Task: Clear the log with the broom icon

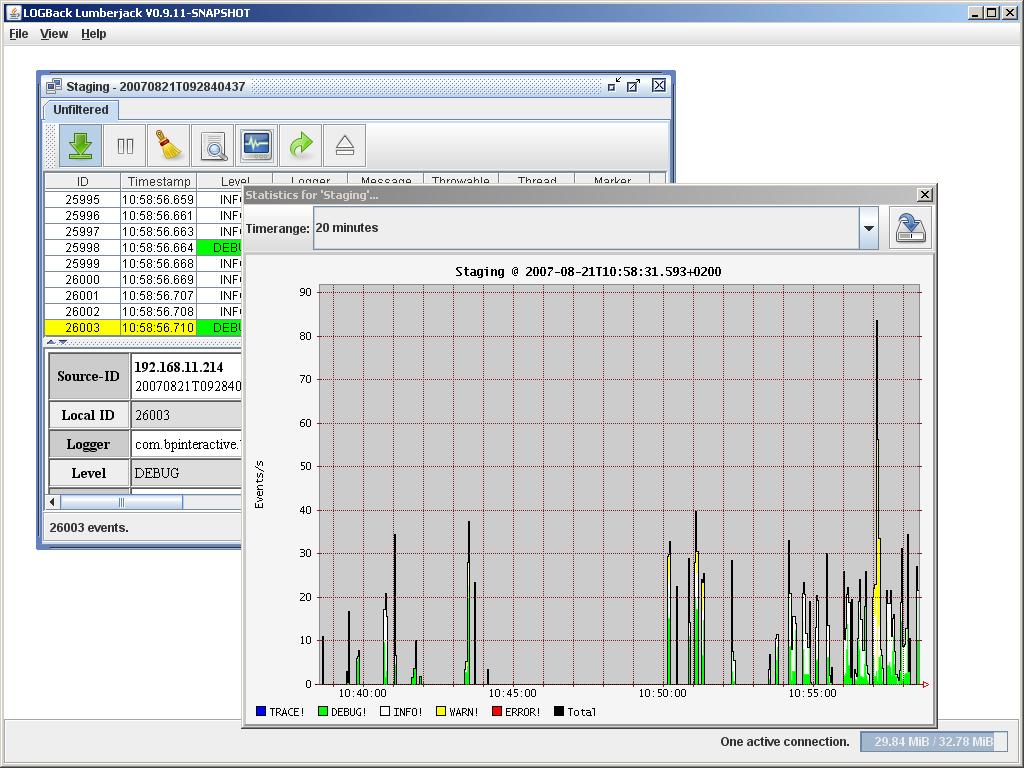Action: click(167, 145)
